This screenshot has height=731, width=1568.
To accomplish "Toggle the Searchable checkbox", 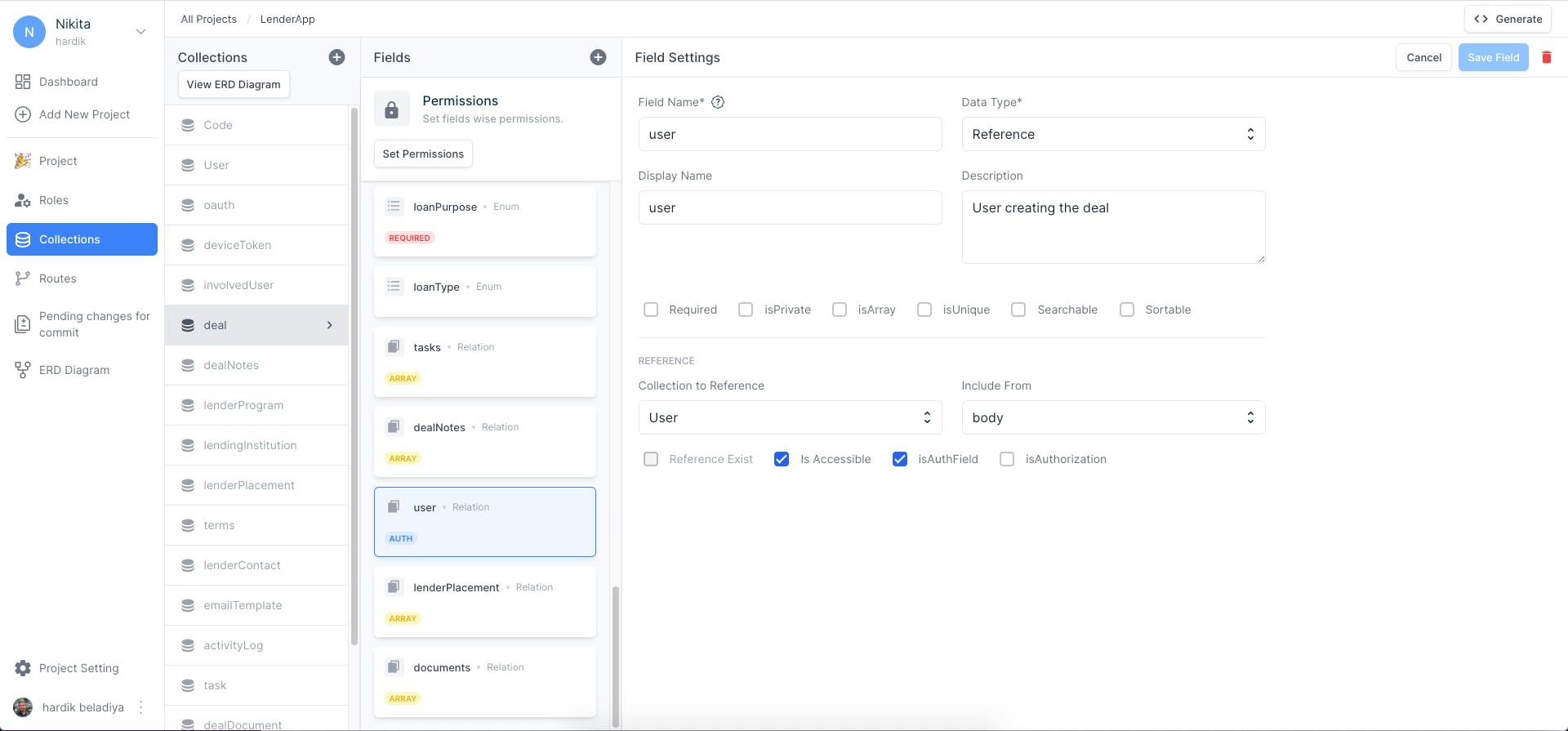I will tap(1018, 310).
